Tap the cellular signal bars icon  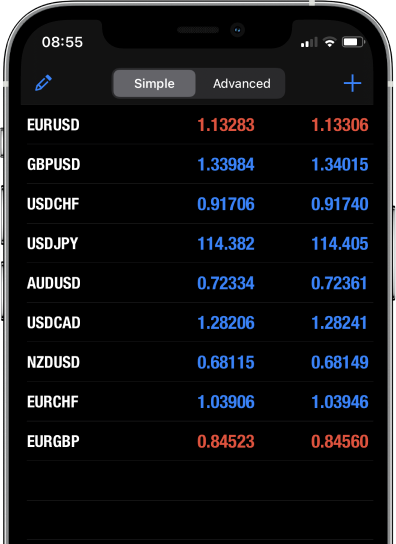tap(309, 42)
